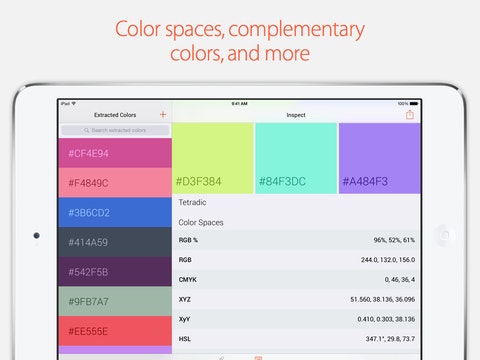Focus the Search extracted colors field
This screenshot has height=360, width=480.
[115, 130]
